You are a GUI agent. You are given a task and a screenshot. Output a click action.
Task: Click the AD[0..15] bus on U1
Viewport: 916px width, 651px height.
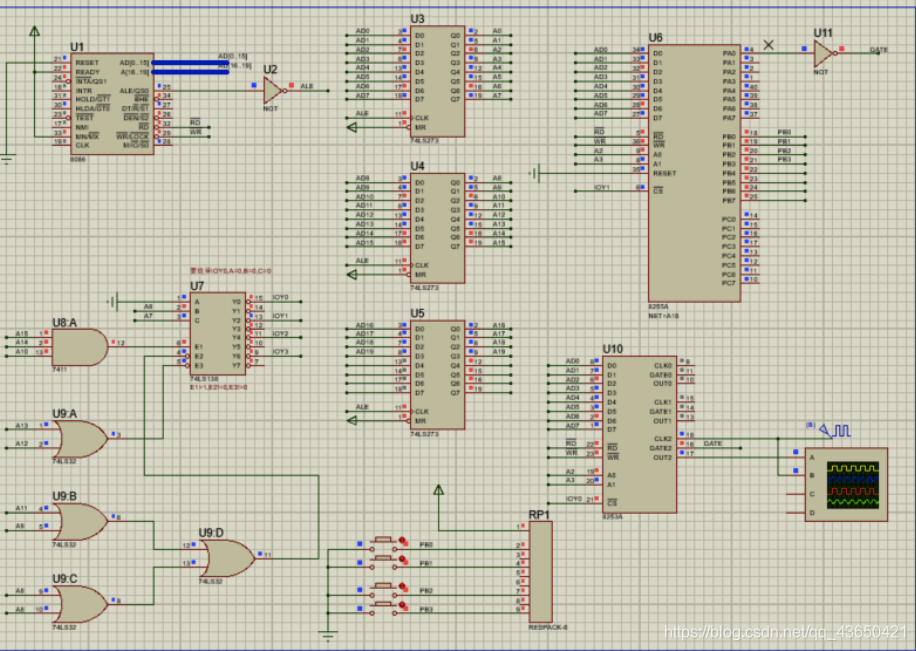point(190,63)
